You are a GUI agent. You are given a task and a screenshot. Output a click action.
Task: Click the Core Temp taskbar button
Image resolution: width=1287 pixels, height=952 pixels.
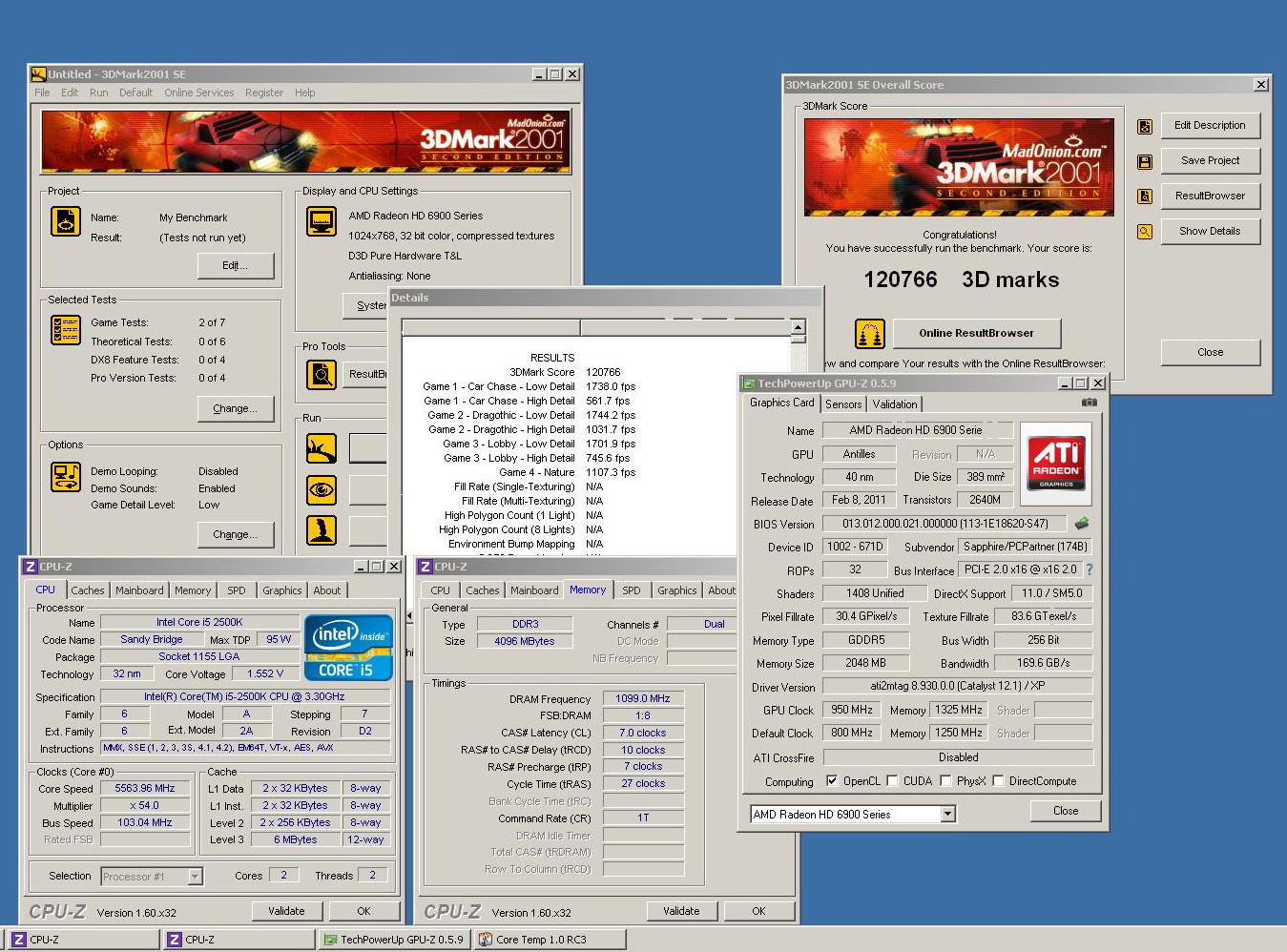click(x=551, y=940)
